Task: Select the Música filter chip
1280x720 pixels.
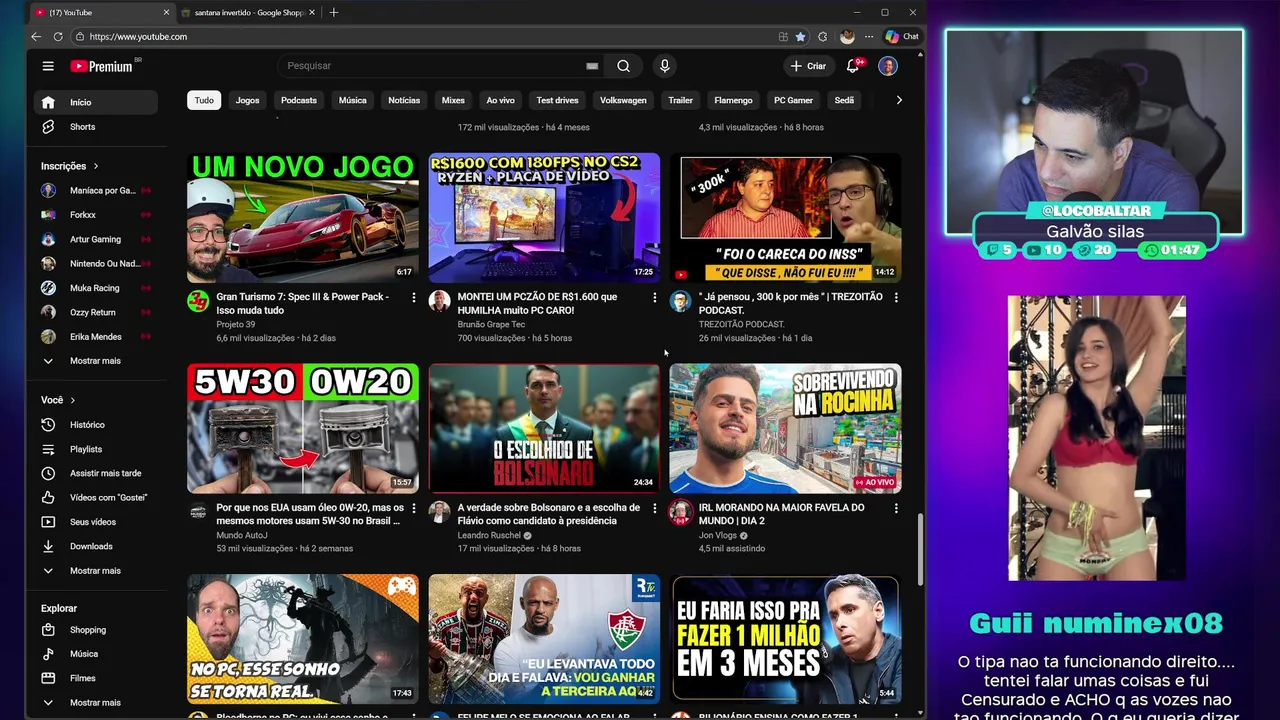Action: click(352, 100)
